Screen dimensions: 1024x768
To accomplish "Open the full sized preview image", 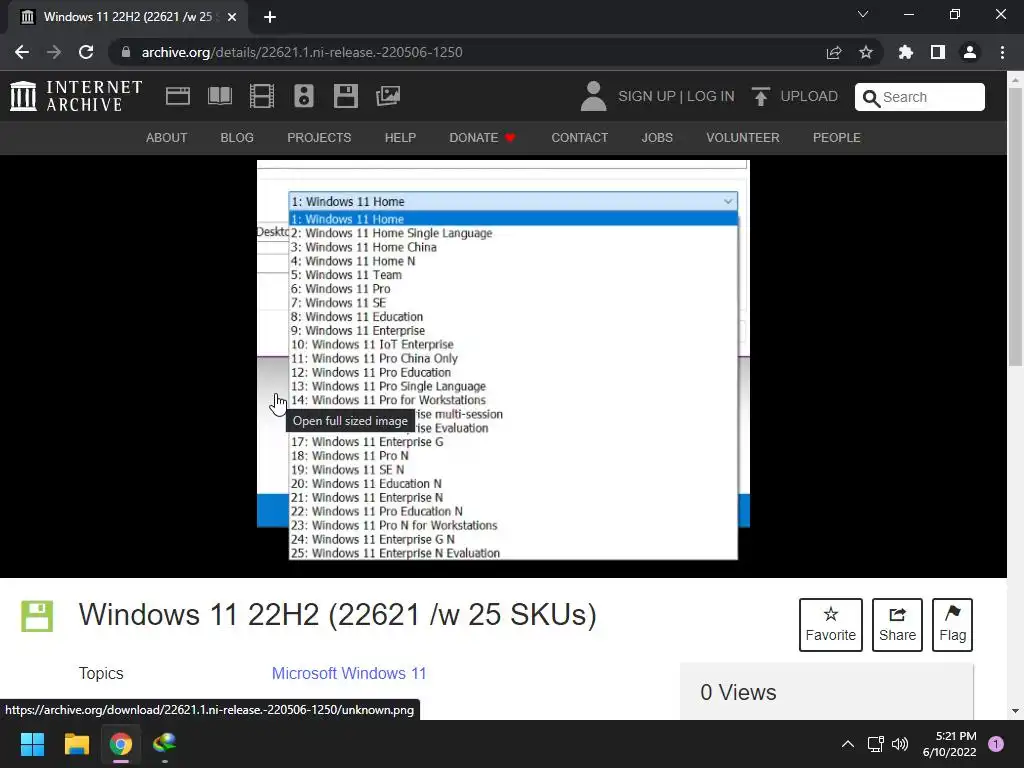I will pos(503,359).
